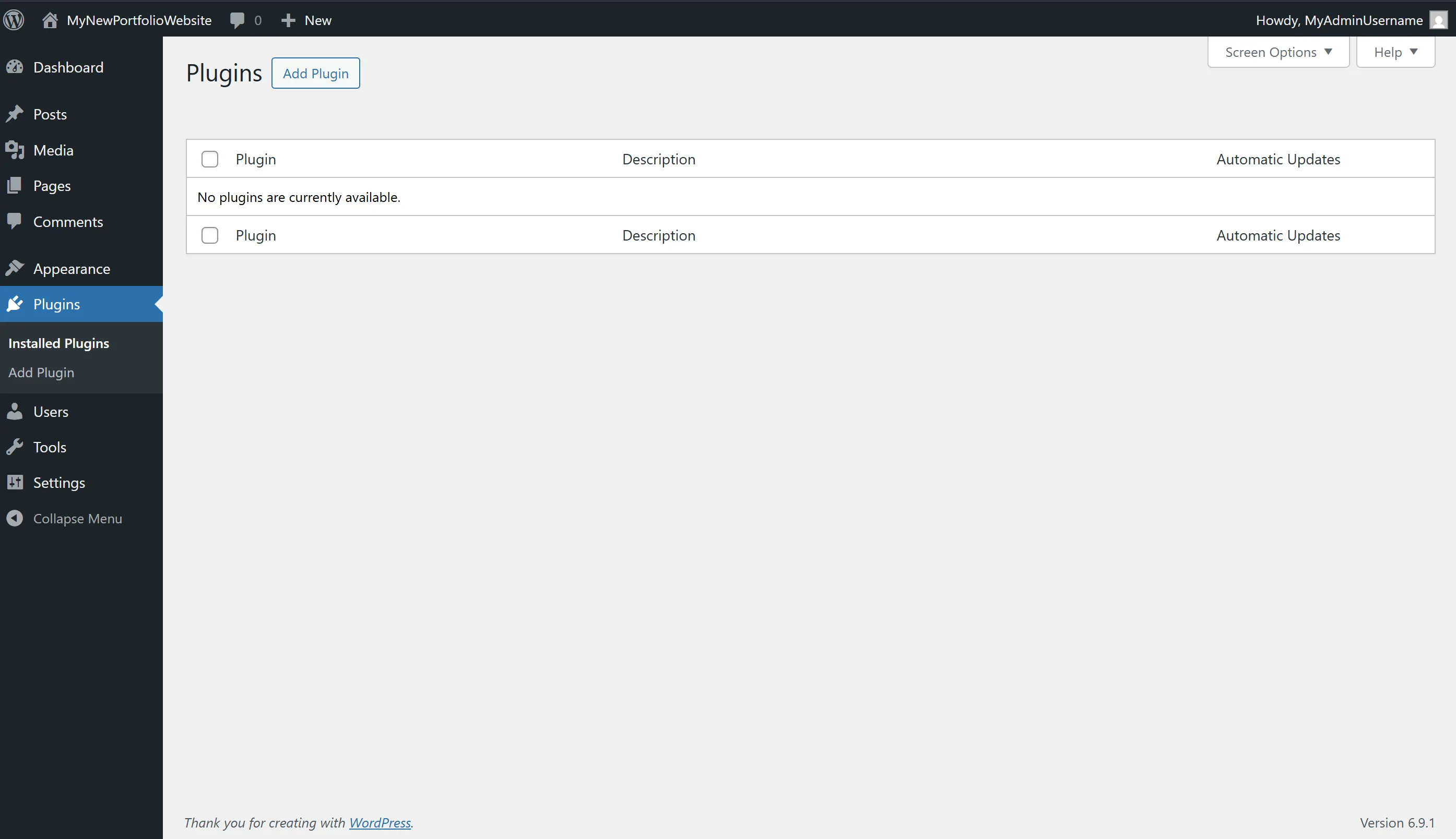This screenshot has width=1456, height=839.
Task: Check the top select-all plugins checkbox
Action: click(210, 159)
